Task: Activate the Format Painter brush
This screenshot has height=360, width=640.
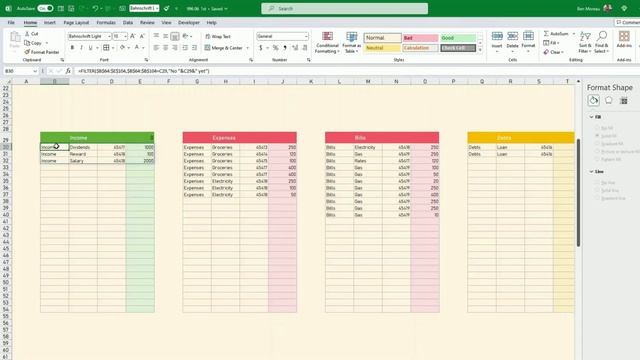Action: coord(42,52)
